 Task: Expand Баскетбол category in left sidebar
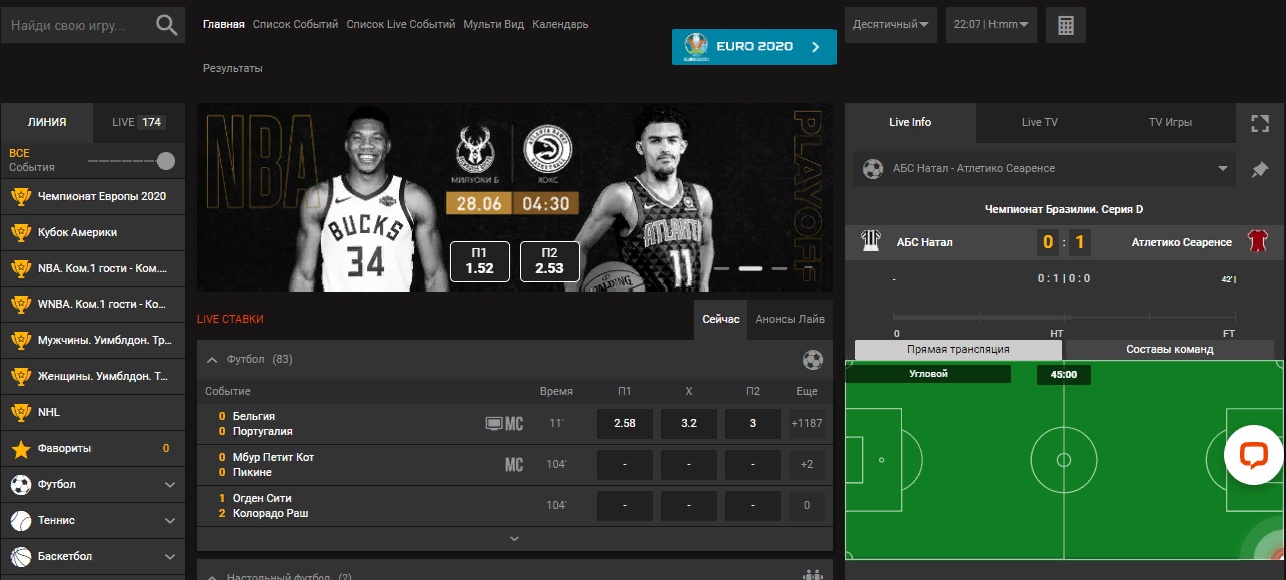click(169, 556)
